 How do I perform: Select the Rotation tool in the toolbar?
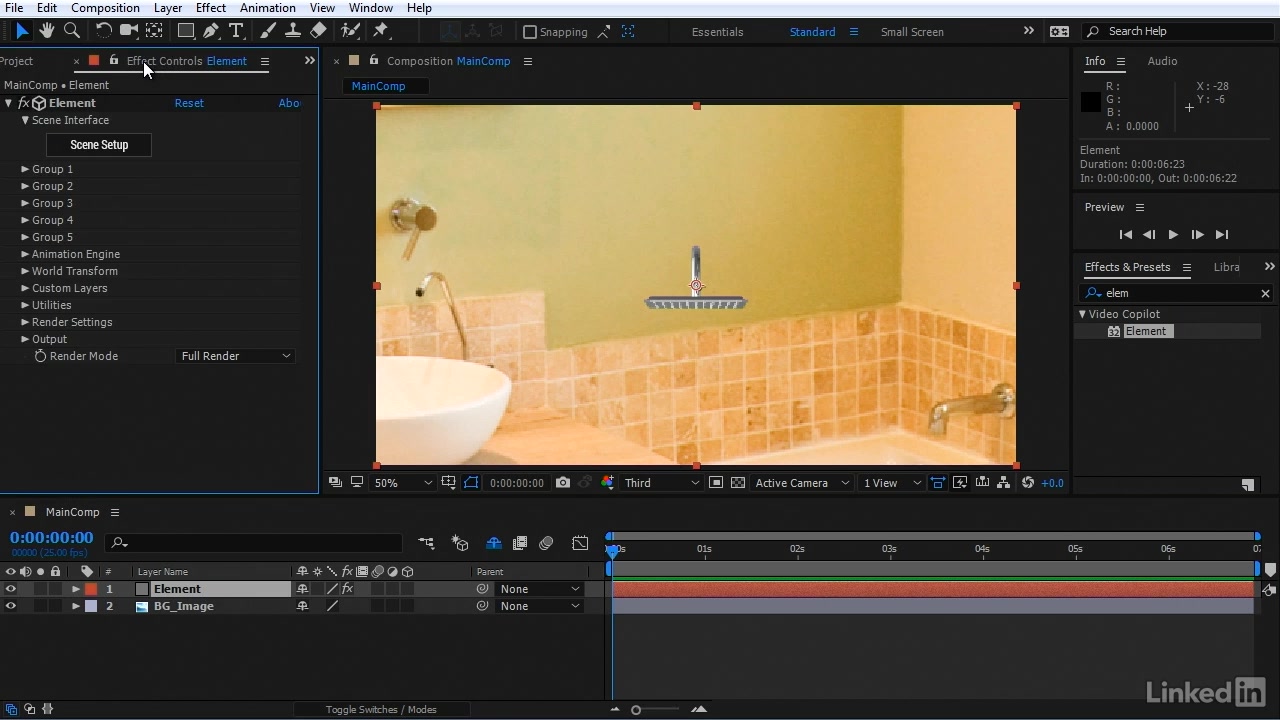pyautogui.click(x=104, y=30)
